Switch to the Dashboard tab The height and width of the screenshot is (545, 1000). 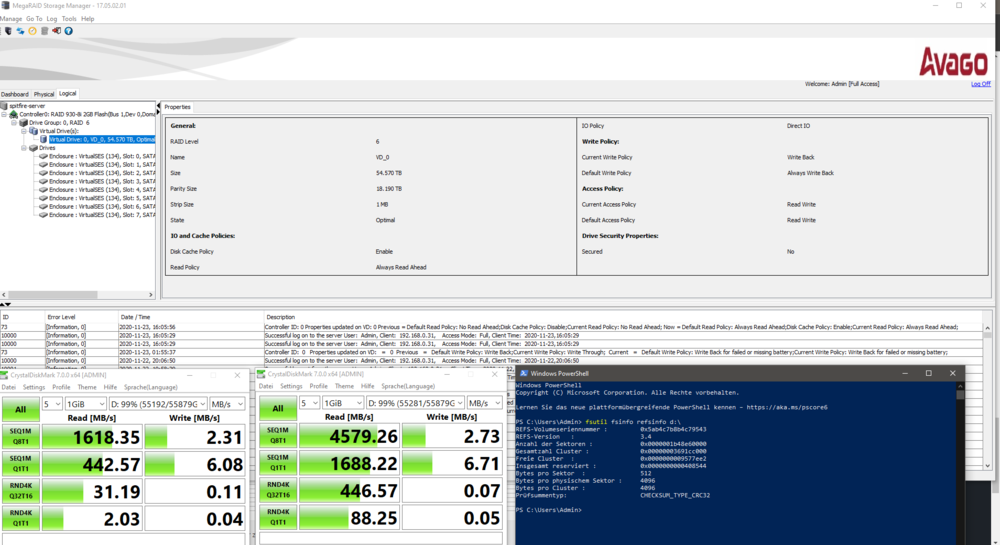pos(14,94)
